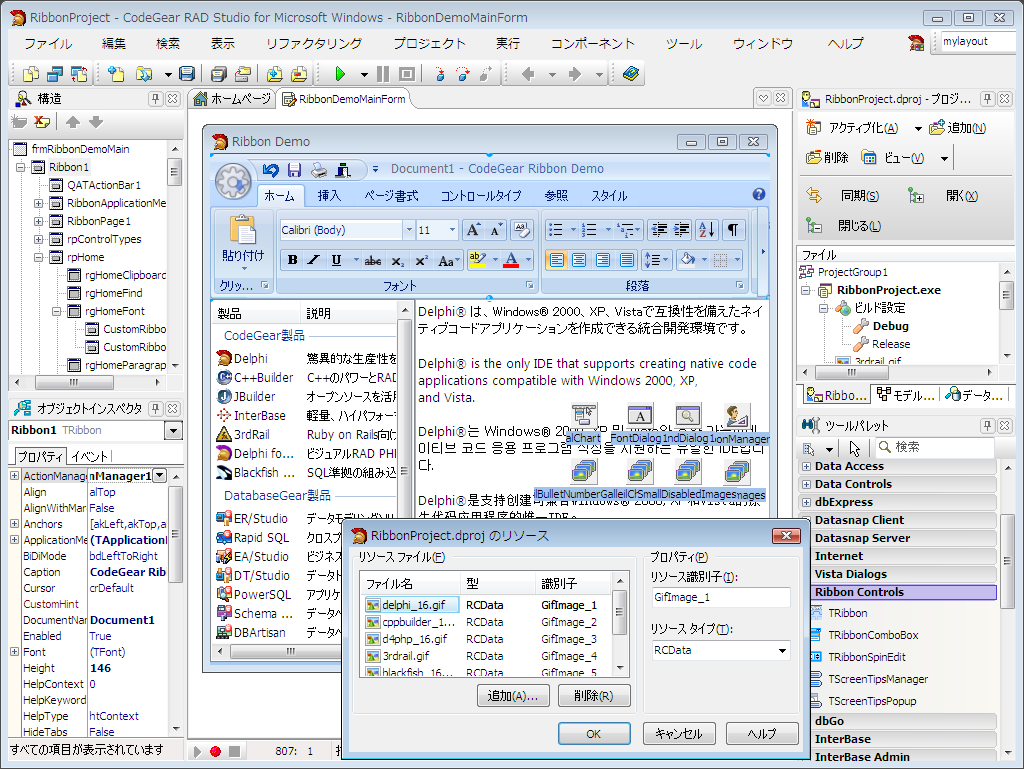The image size is (1024, 769).
Task: Click the Grow Font button in the ribbon
Action: point(473,230)
